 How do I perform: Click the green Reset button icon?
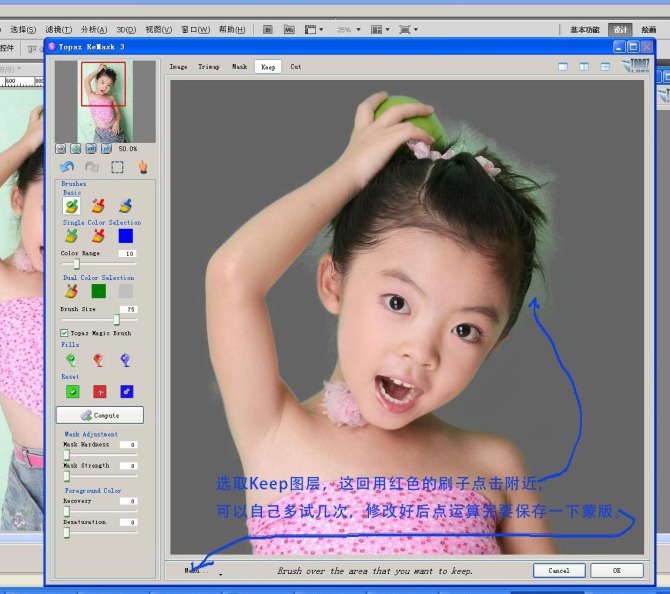pyautogui.click(x=72, y=391)
